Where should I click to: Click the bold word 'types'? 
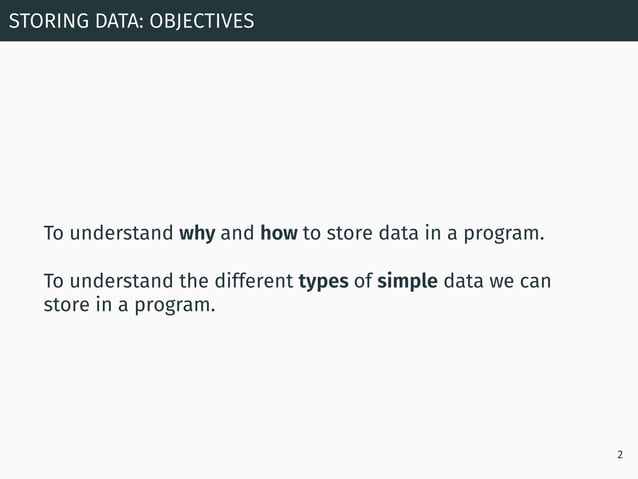(x=323, y=282)
